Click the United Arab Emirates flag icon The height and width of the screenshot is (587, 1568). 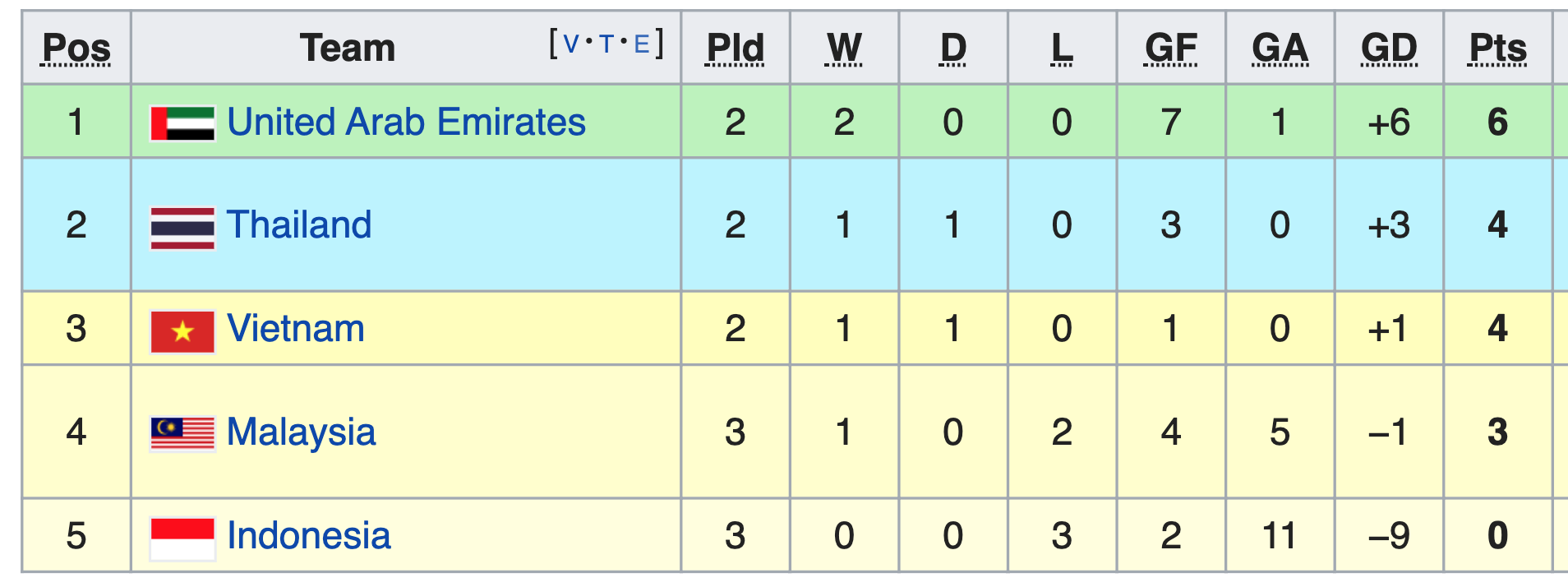[x=182, y=123]
